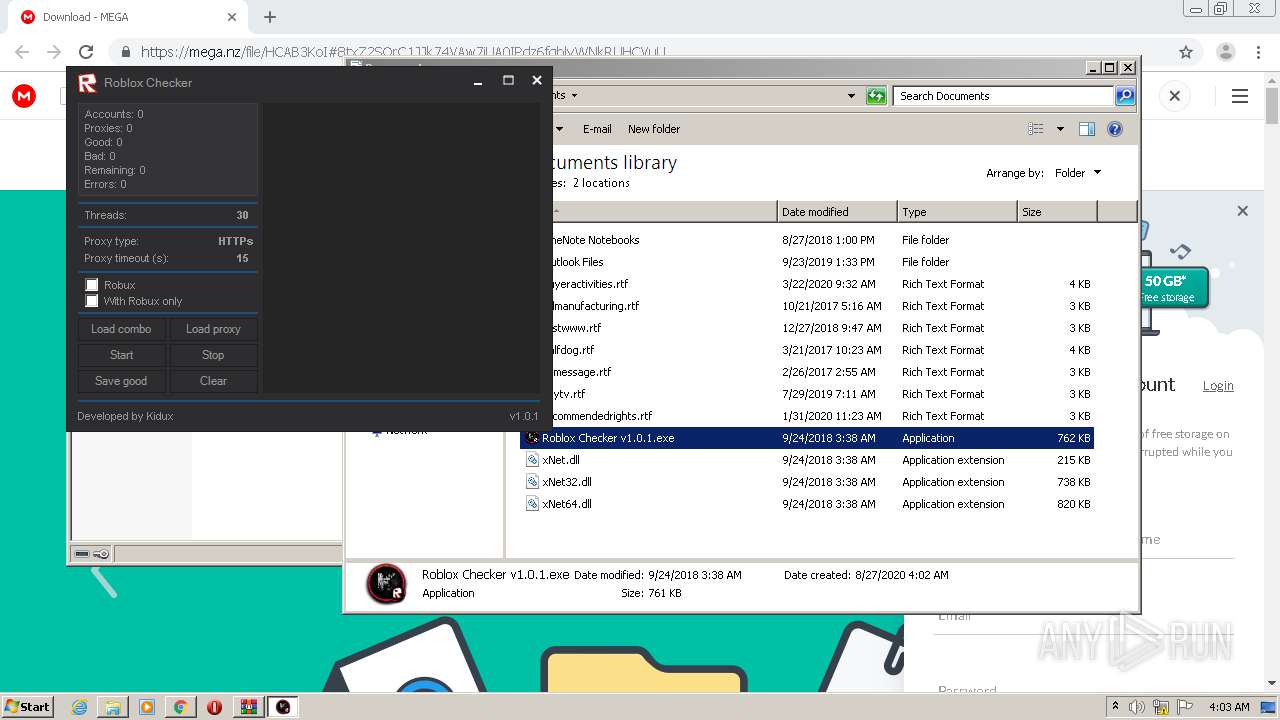The image size is (1280, 720).
Task: Click the Roblox Checker logo in the title bar
Action: (x=87, y=83)
